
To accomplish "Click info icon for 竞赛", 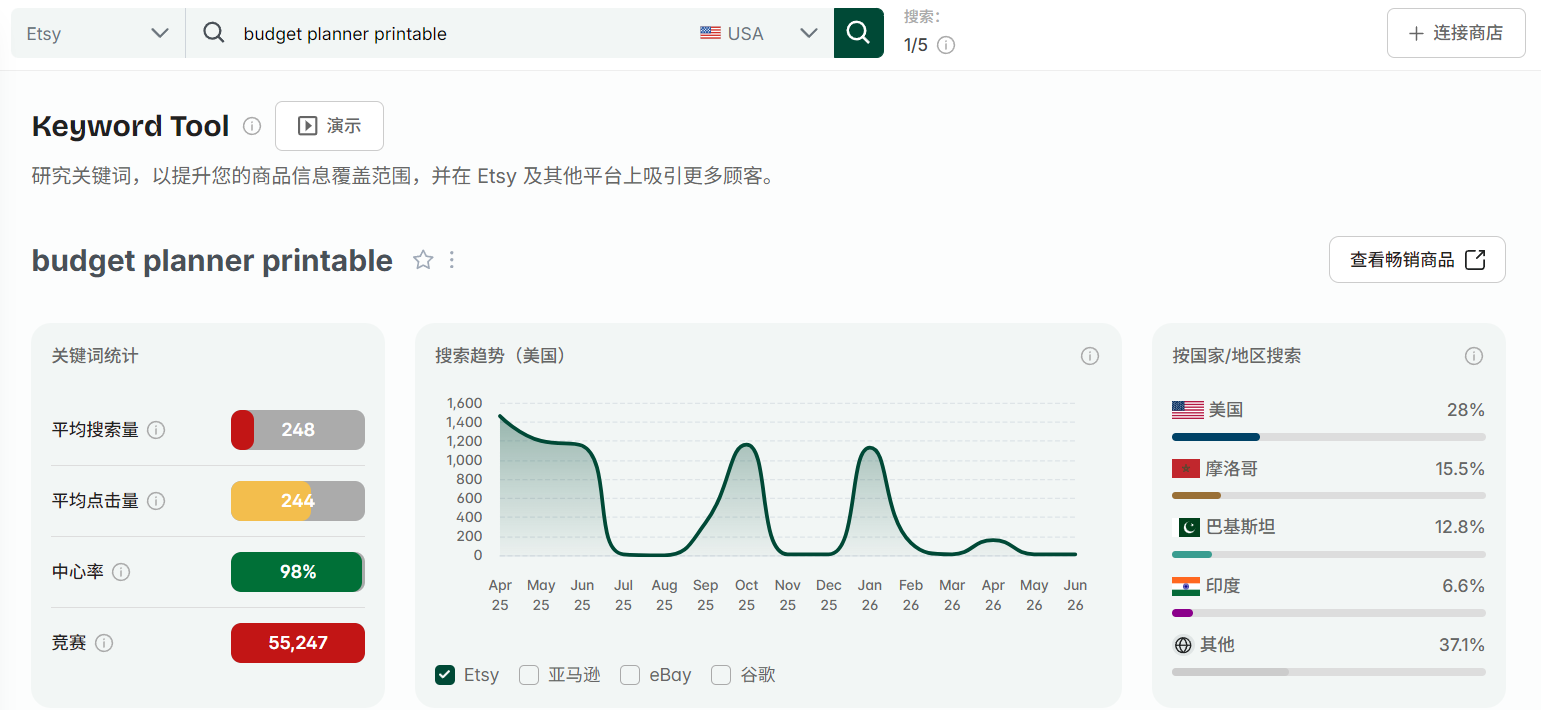I will click(x=104, y=643).
